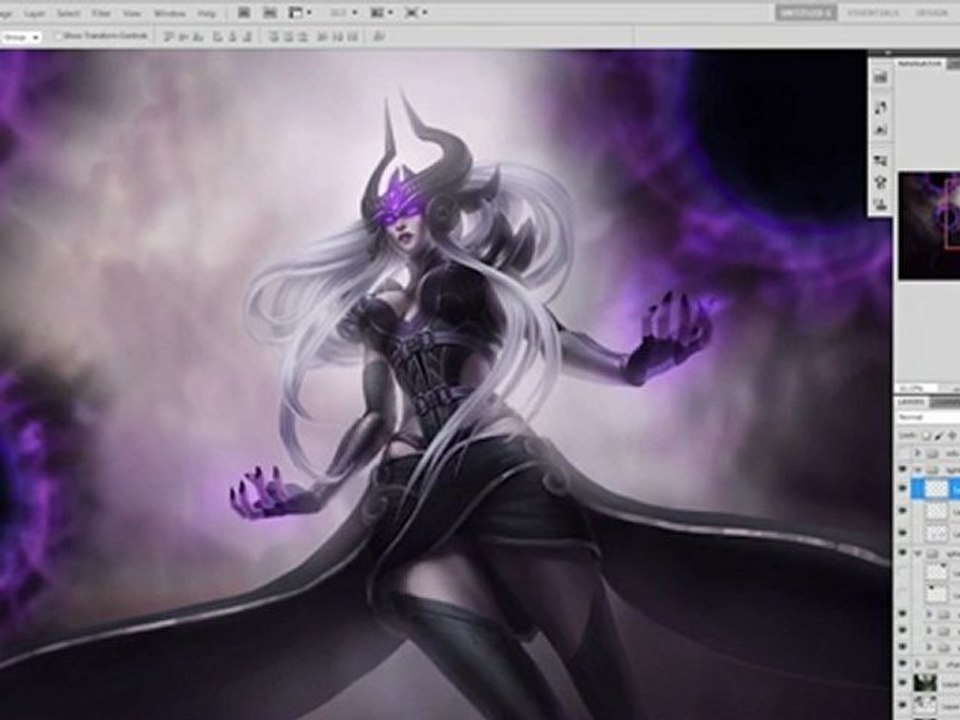960x720 pixels.
Task: Align right edges of layers
Action: (x=246, y=37)
